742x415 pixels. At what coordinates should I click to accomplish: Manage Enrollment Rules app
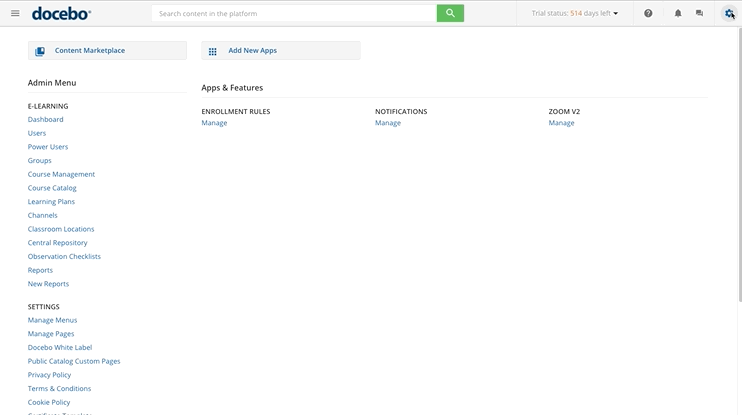click(214, 123)
